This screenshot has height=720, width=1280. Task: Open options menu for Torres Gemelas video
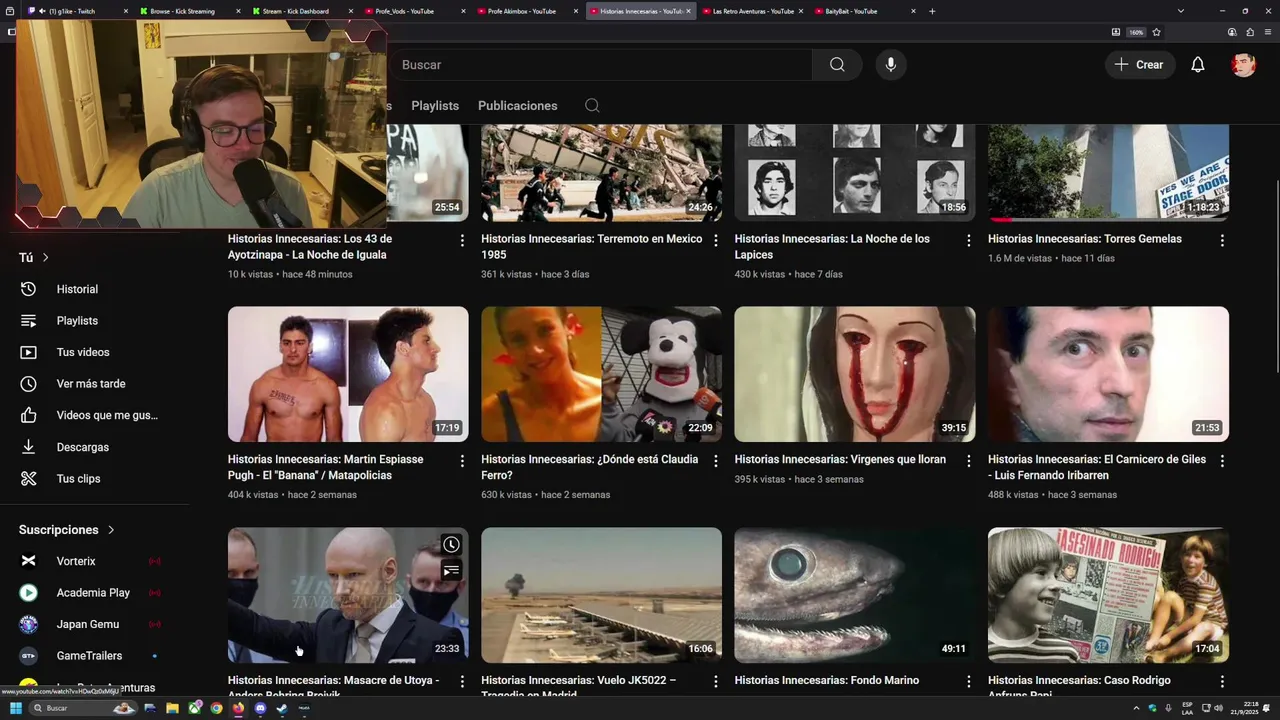point(1222,241)
